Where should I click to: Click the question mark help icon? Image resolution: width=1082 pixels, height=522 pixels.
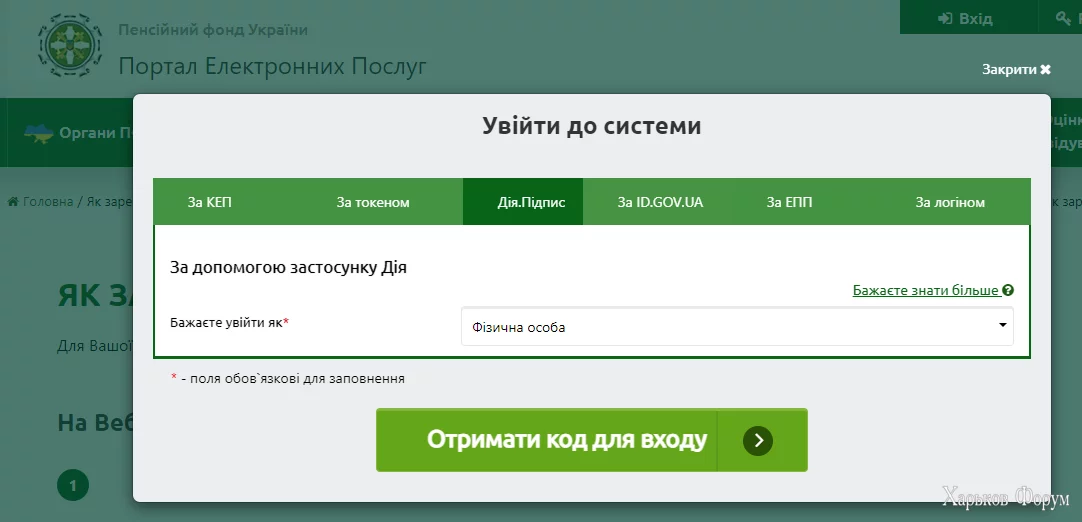click(1008, 290)
